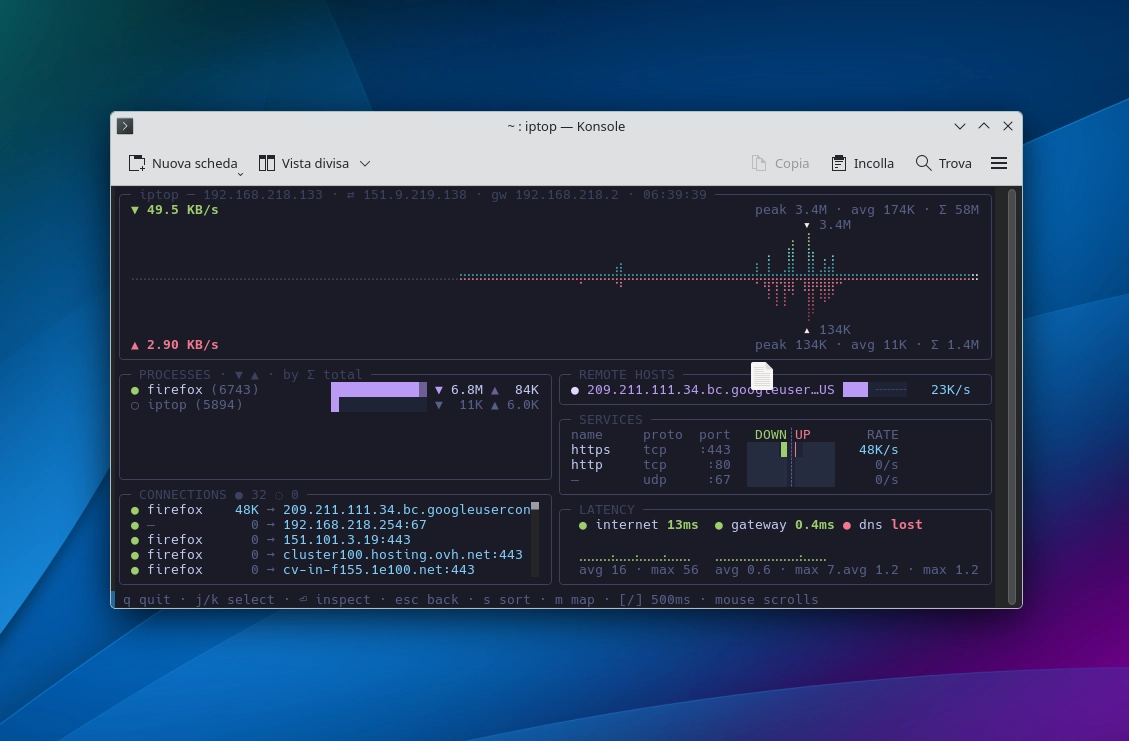Click the 'inspect' hint in footer
The height and width of the screenshot is (741, 1129).
click(335, 599)
